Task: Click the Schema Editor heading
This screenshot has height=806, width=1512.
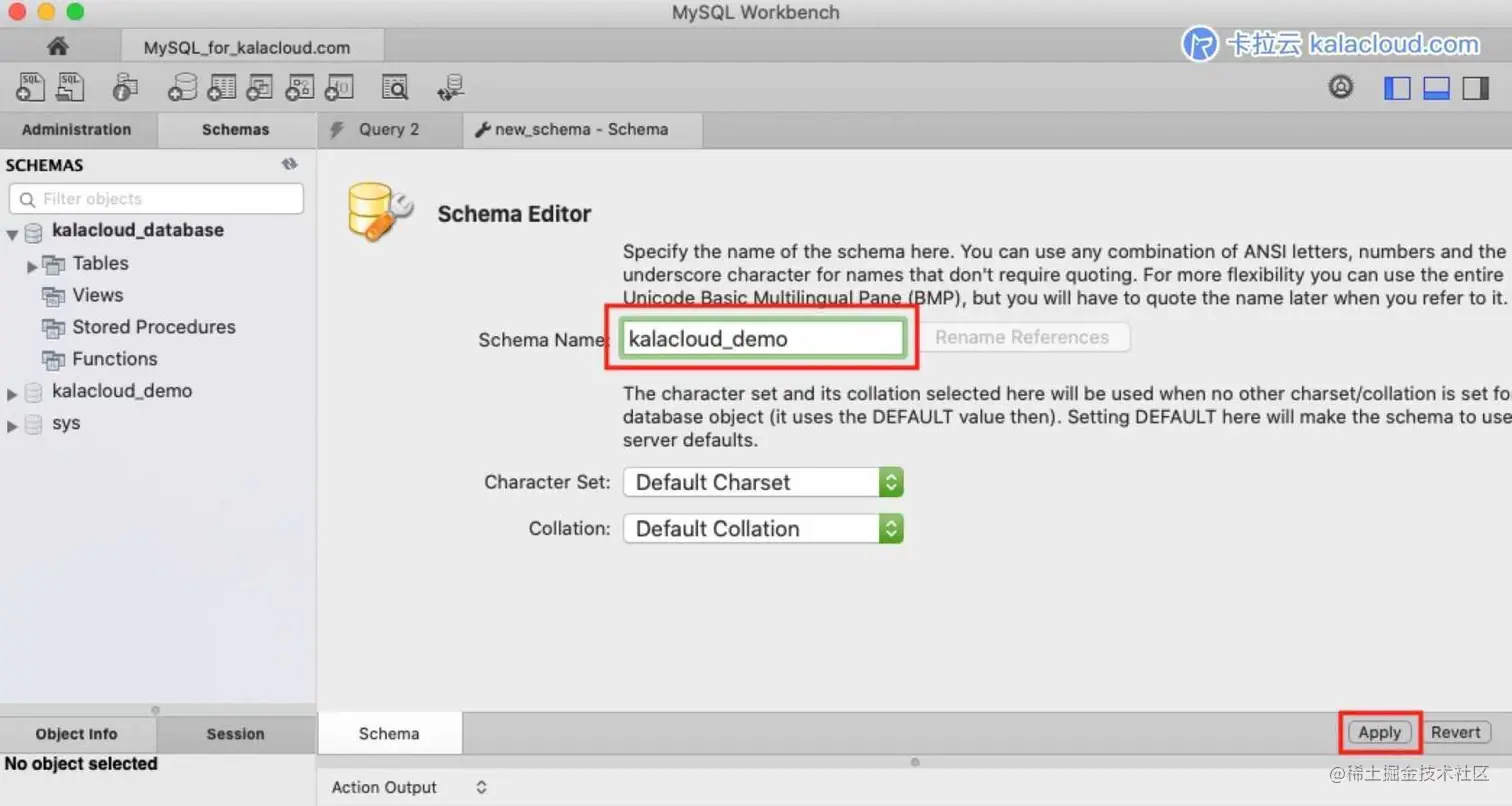Action: (x=514, y=214)
